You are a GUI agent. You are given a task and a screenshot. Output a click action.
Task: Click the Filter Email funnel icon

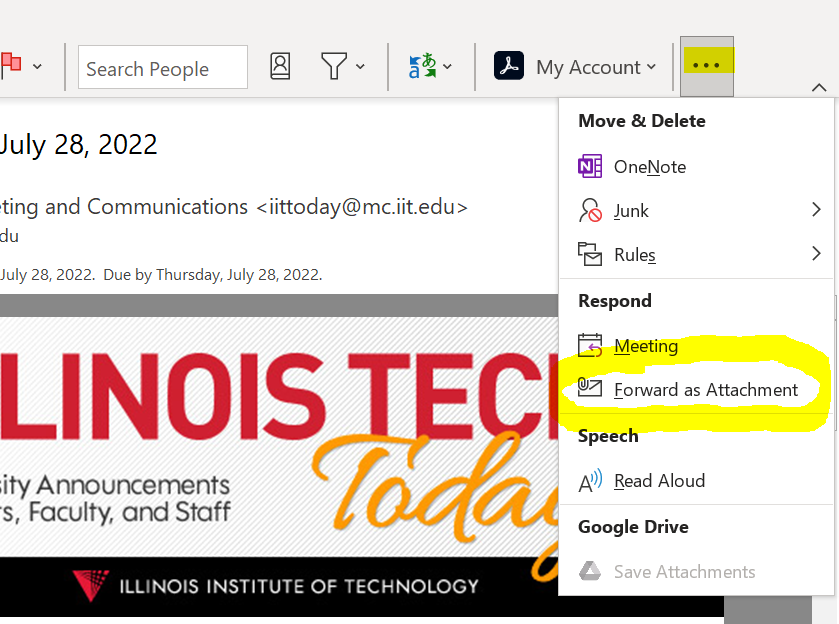click(x=333, y=67)
